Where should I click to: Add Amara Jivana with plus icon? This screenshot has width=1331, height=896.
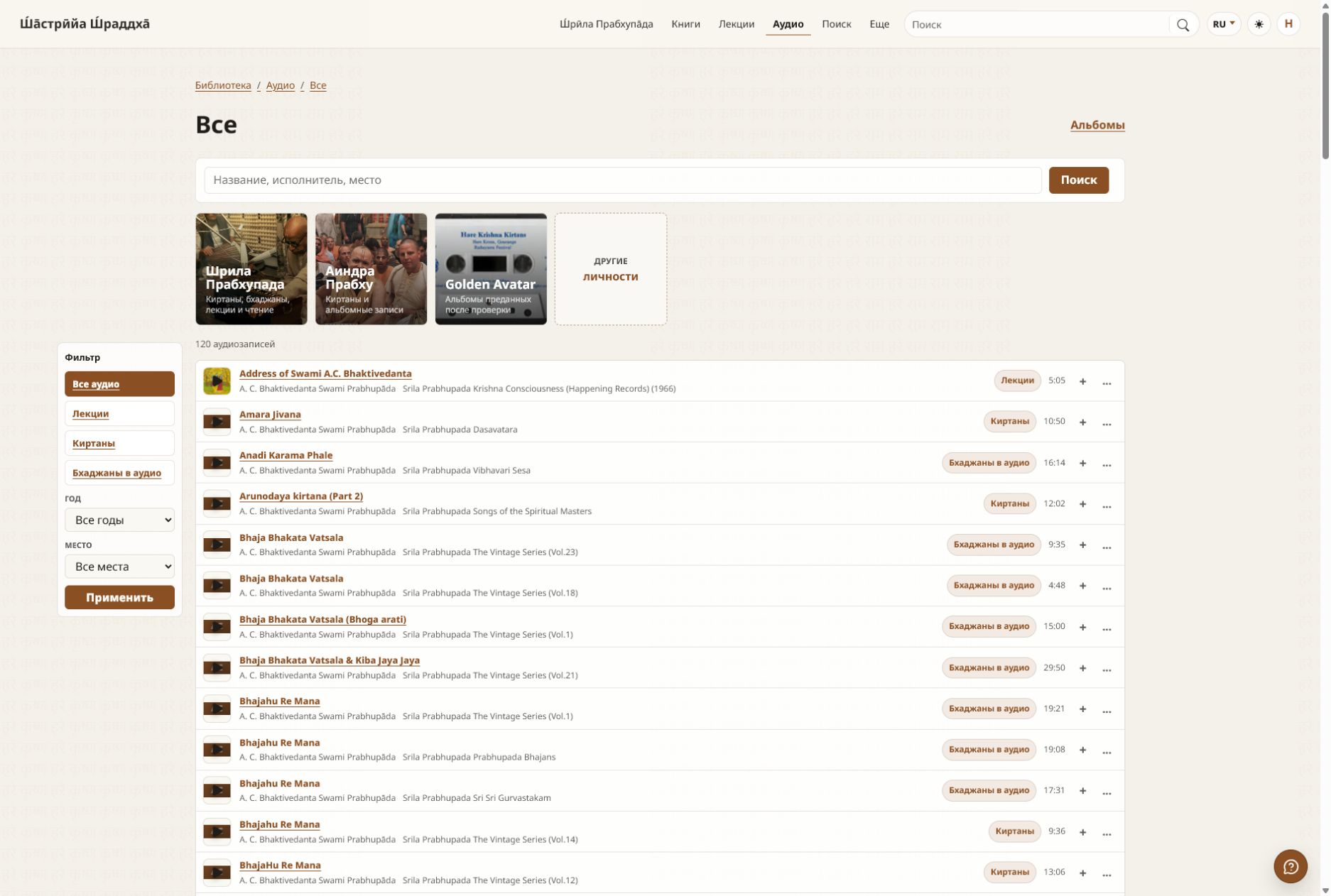[x=1082, y=422]
